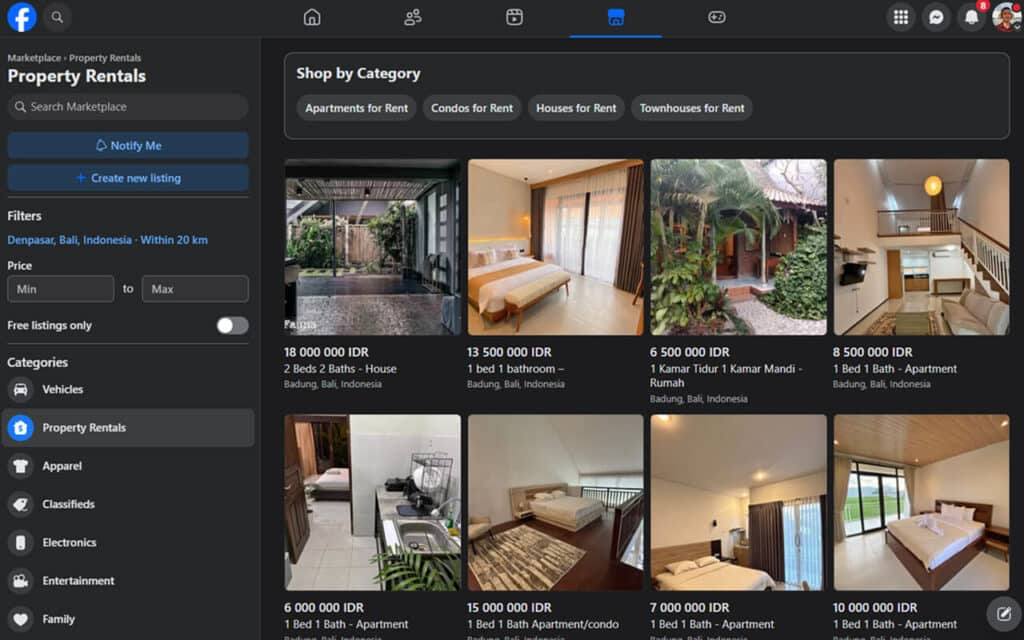This screenshot has width=1024, height=640.
Task: Click the '18 000 000 IDR' price text
Action: click(x=327, y=352)
